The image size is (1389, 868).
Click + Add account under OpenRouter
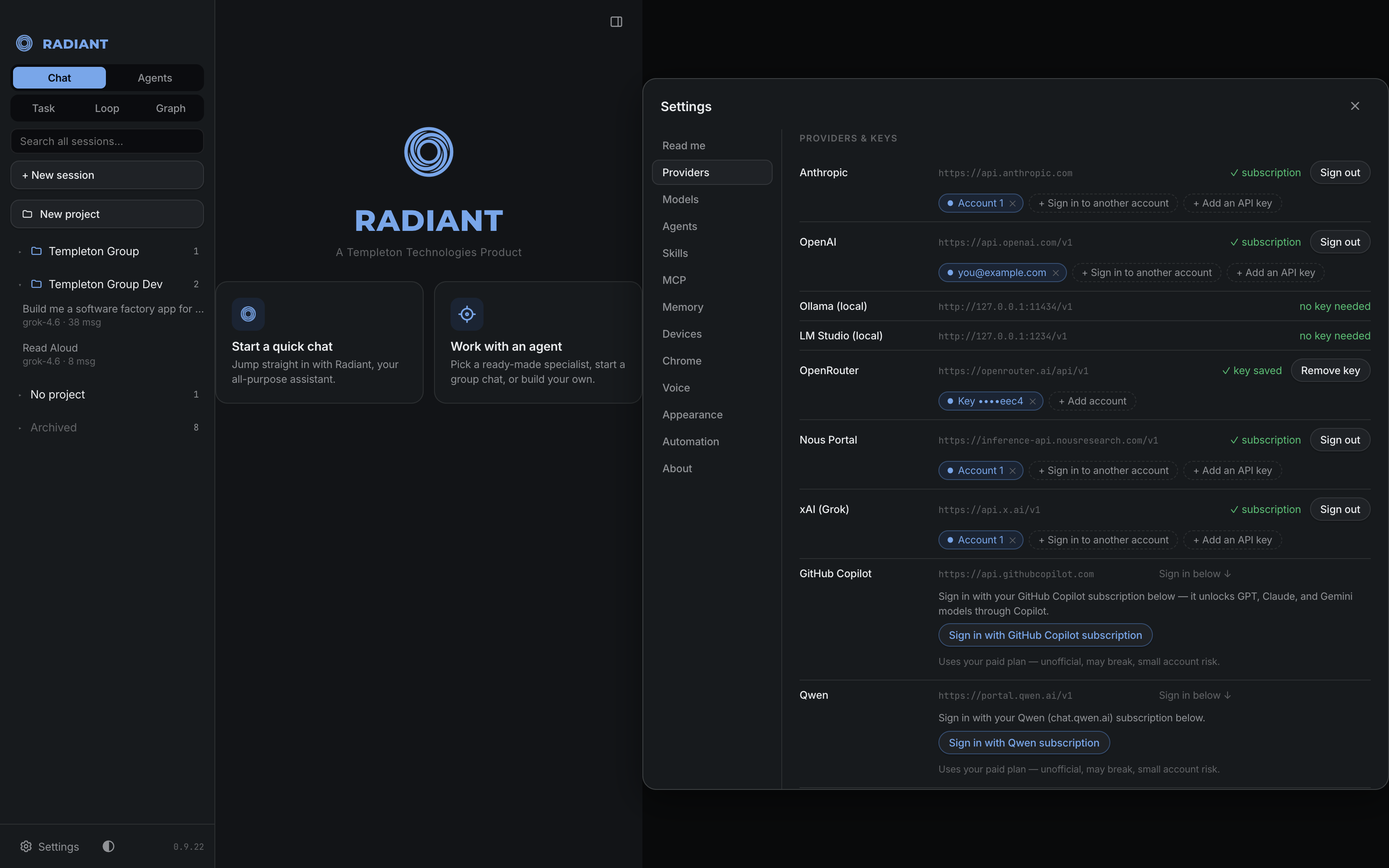[1092, 401]
